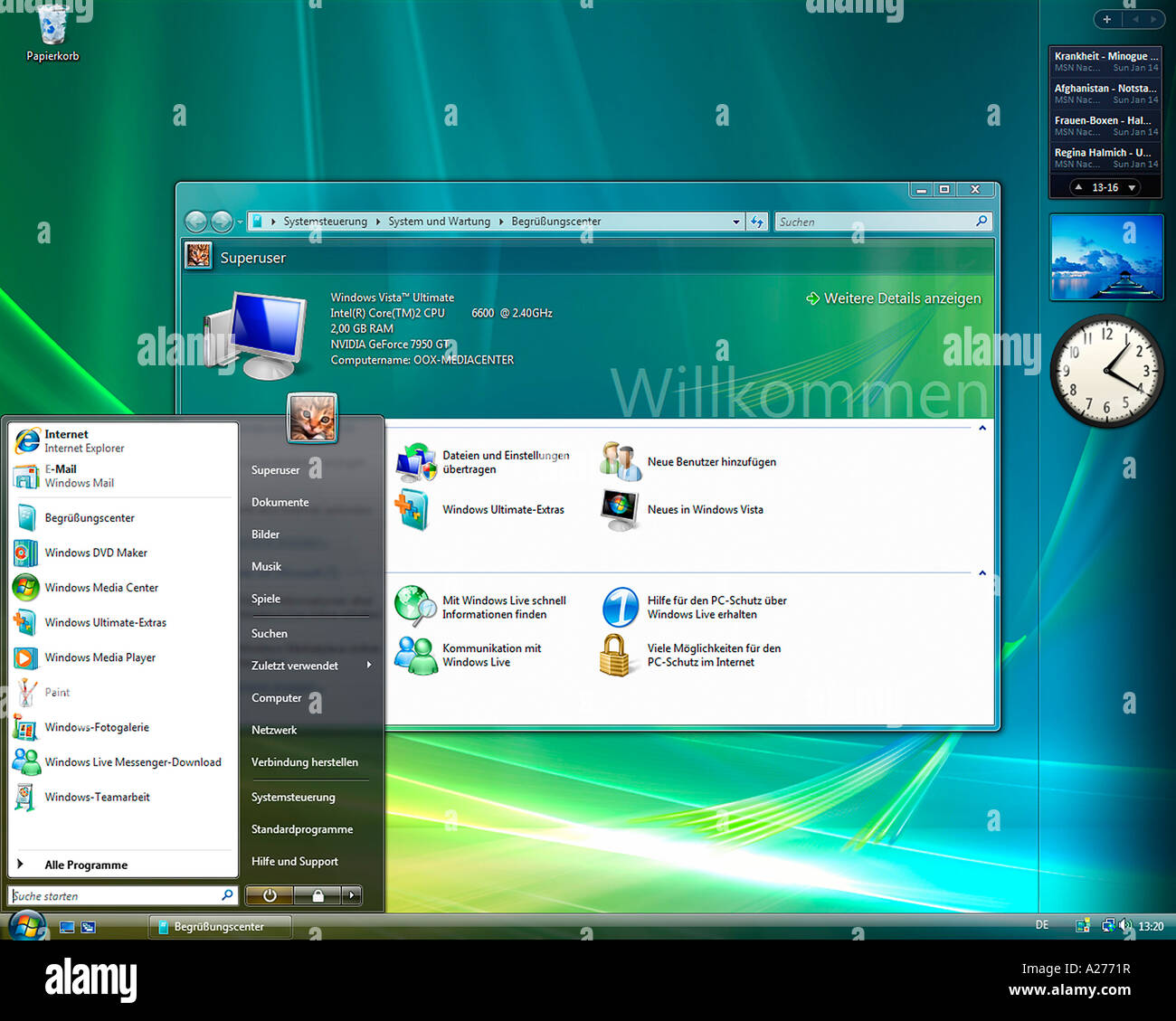Open Begrüßungscenter in Start menu list
The height and width of the screenshot is (1021, 1176).
pos(123,517)
